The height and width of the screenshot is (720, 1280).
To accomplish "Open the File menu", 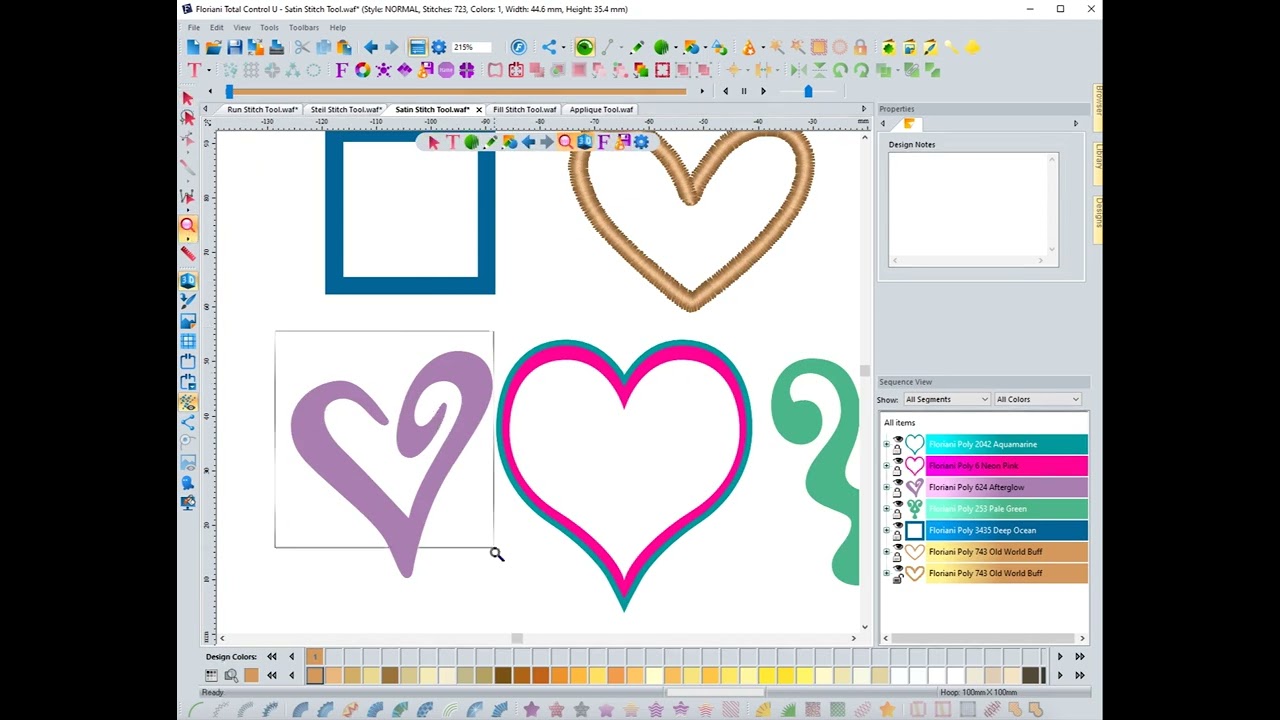I will [x=194, y=27].
